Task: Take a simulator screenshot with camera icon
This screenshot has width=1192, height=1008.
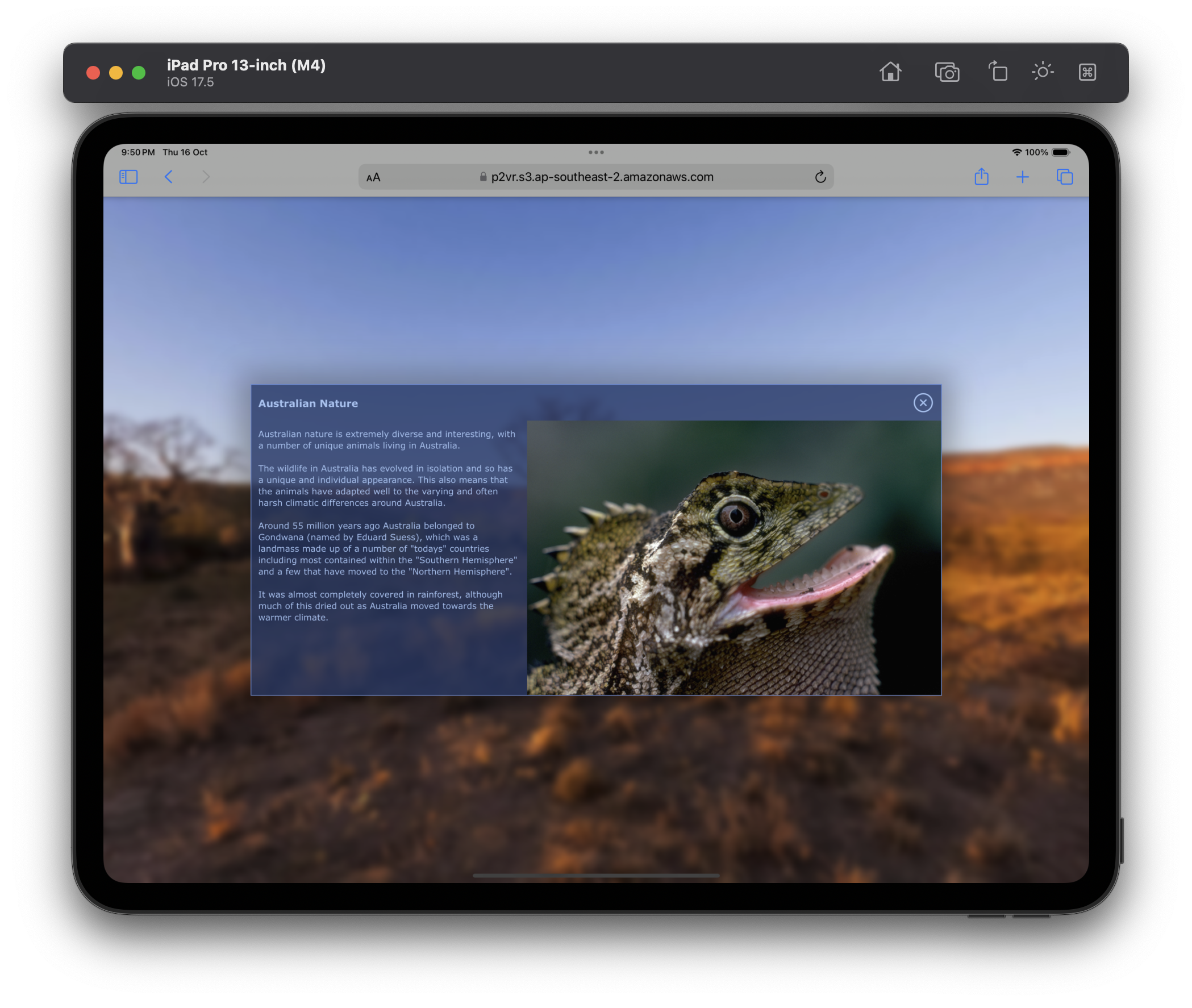Action: pos(947,72)
